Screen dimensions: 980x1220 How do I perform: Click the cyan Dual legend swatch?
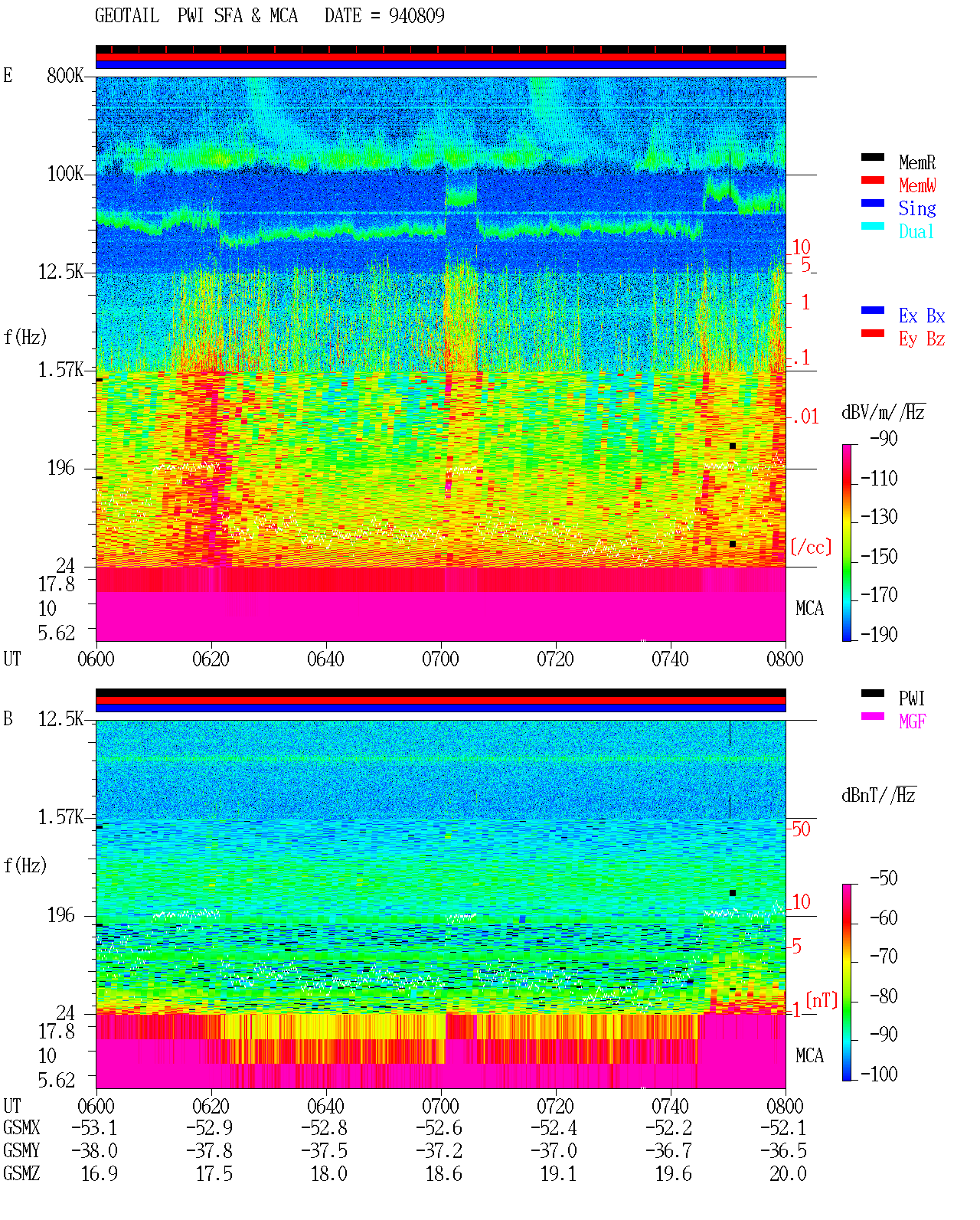coord(872,226)
